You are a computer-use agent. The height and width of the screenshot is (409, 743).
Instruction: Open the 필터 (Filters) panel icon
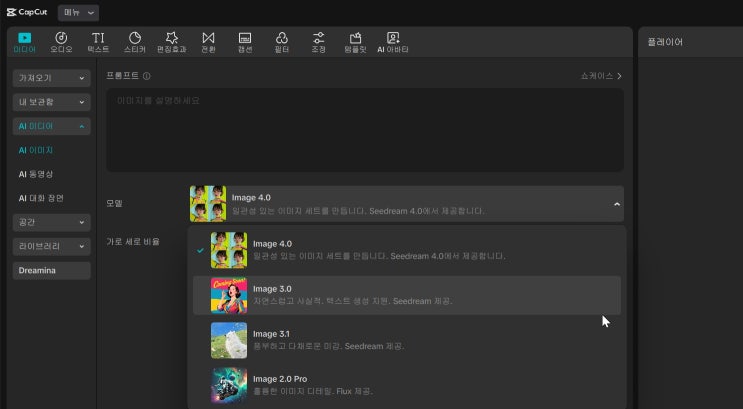click(282, 38)
